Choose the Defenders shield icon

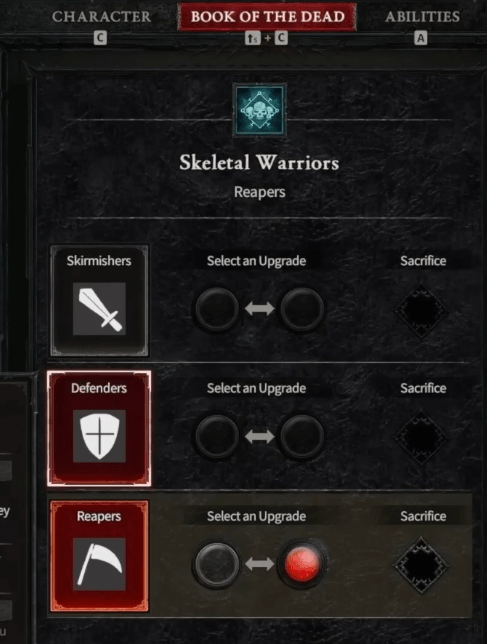pos(99,436)
